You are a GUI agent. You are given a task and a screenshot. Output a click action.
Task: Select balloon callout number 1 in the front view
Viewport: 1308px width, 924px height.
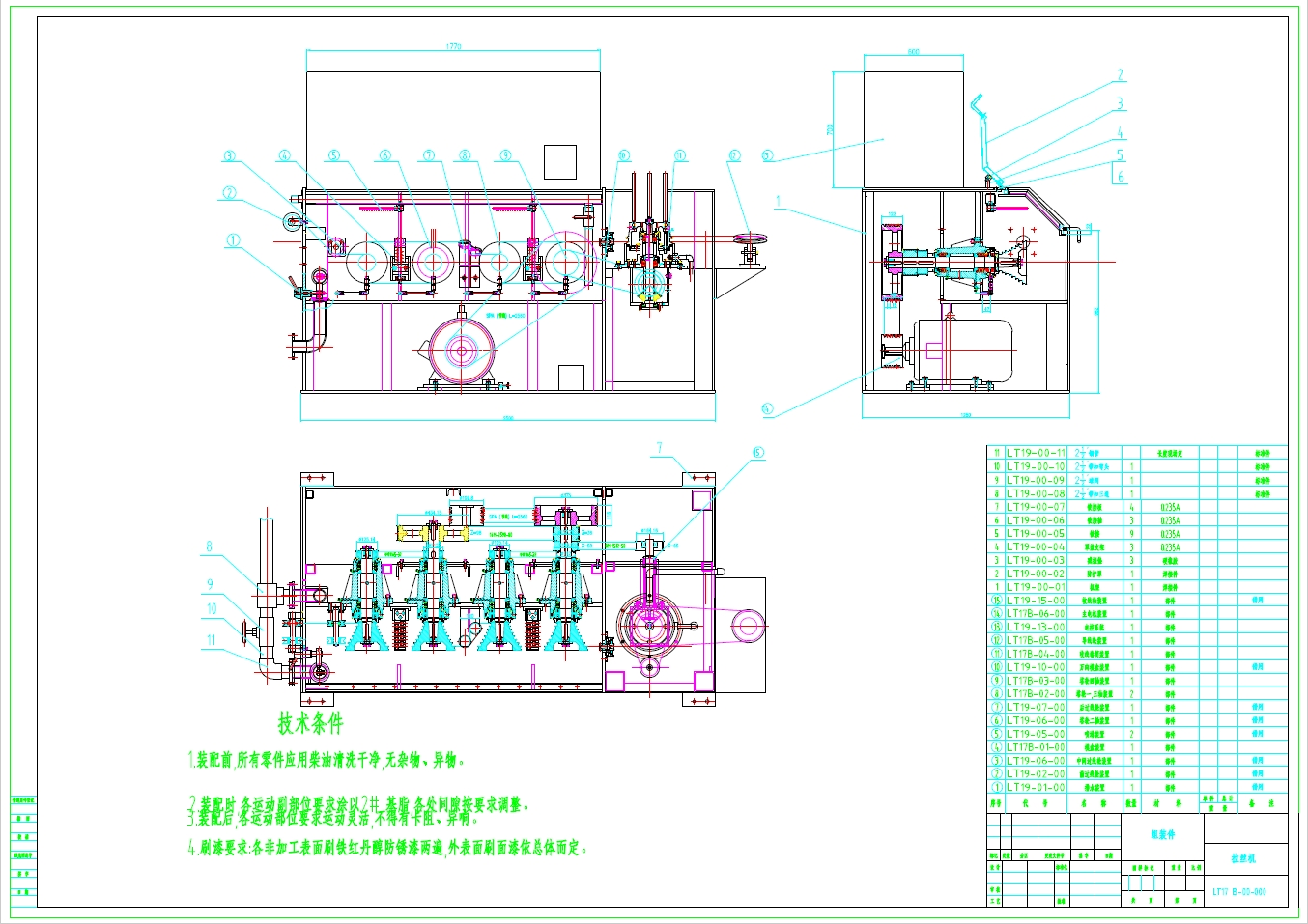point(232,239)
